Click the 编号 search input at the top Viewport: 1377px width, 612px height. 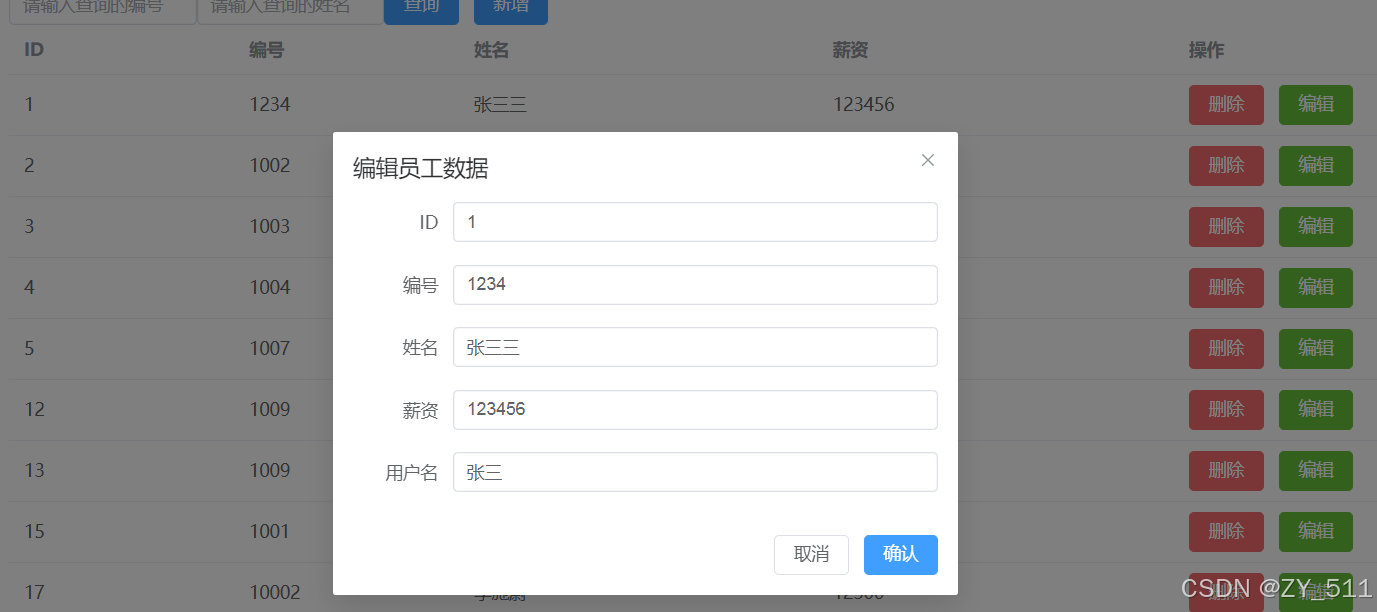point(103,10)
